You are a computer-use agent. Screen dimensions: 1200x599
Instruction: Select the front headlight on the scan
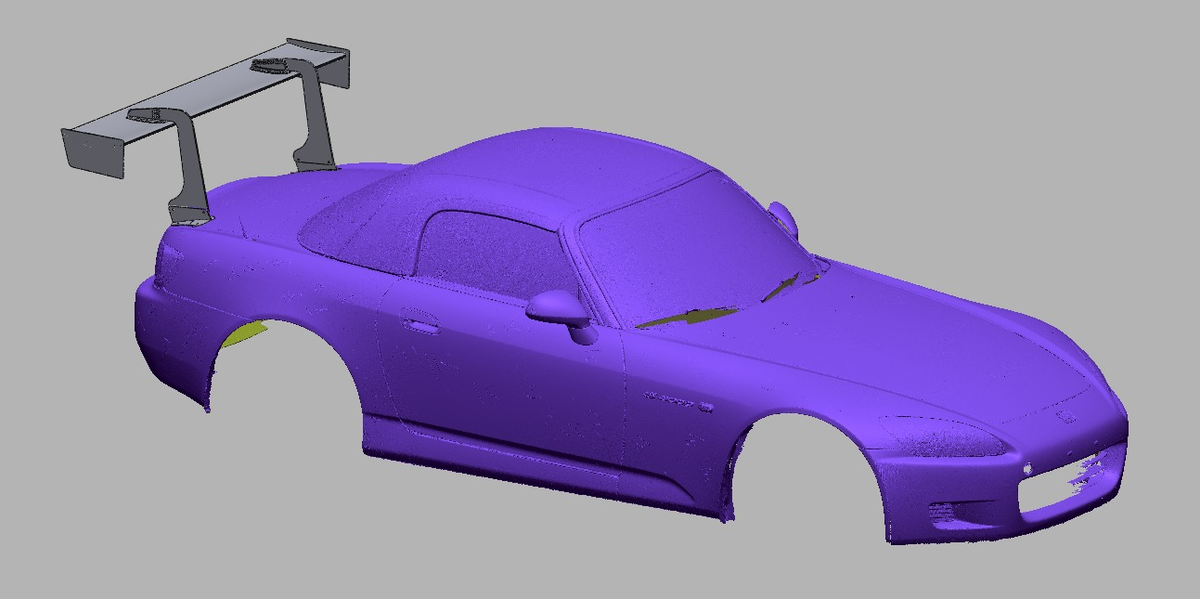pos(944,434)
